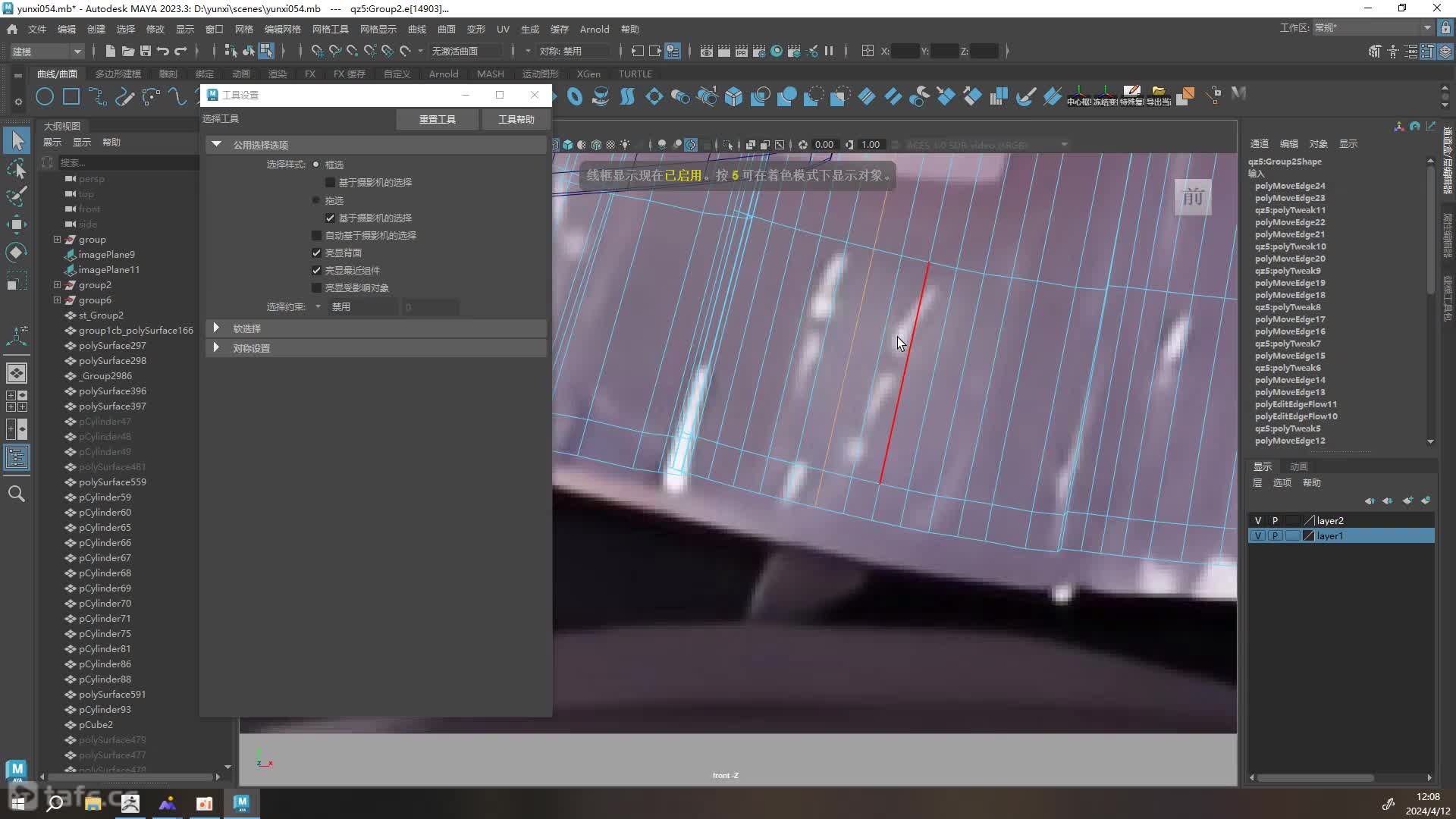Click the undo arrow icon

pos(162,51)
